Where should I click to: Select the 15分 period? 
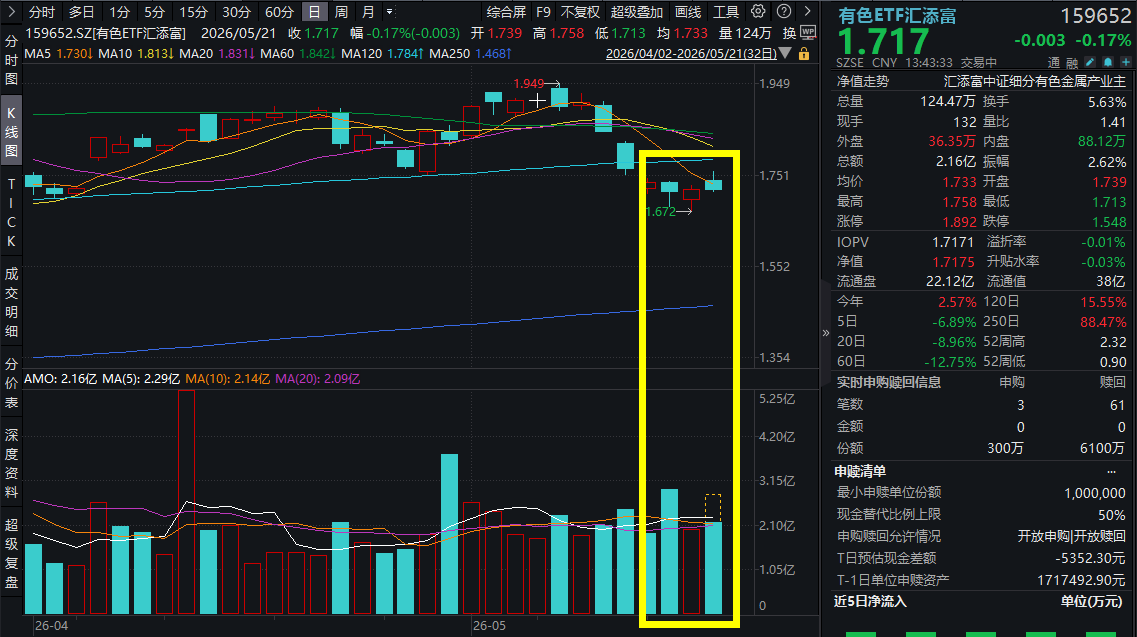click(x=194, y=12)
